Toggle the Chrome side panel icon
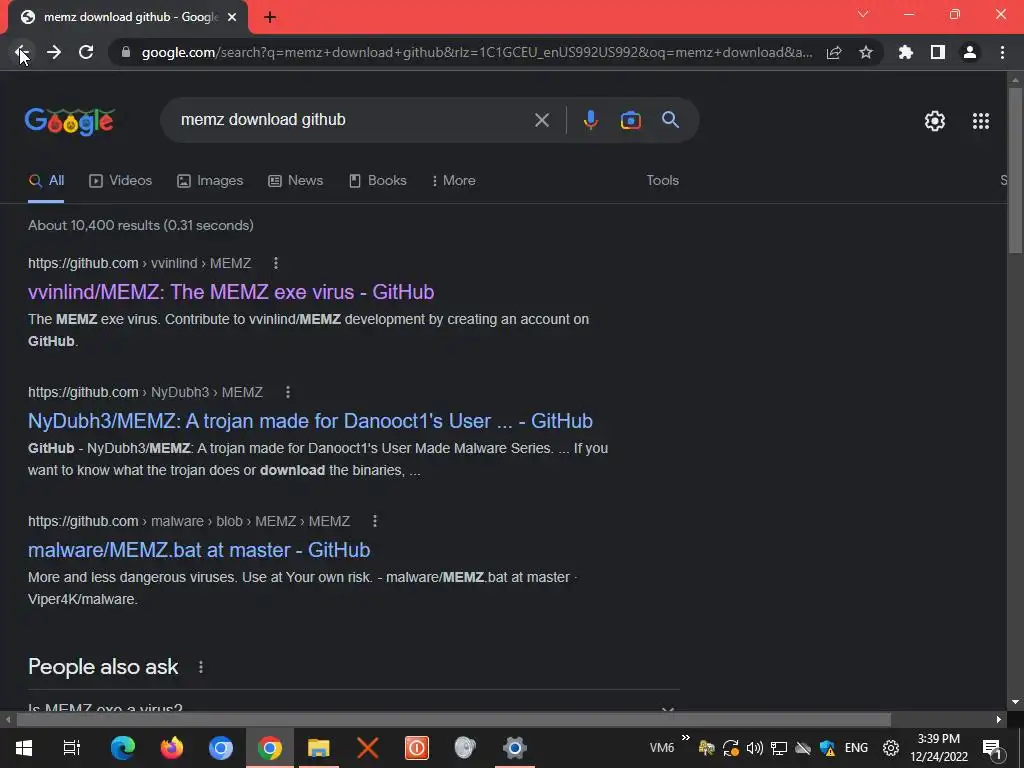 click(938, 52)
